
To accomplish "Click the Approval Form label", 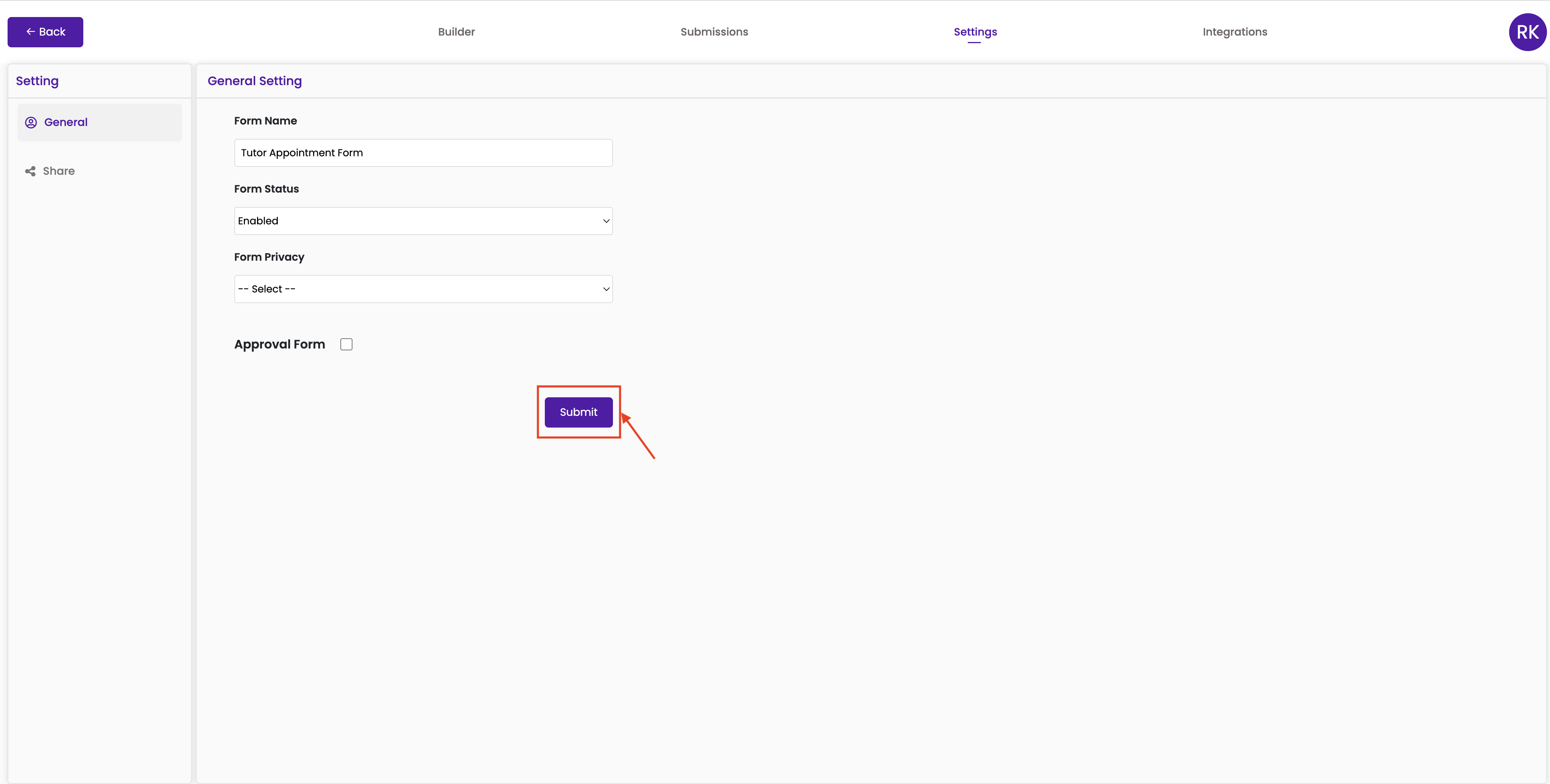I will point(279,344).
